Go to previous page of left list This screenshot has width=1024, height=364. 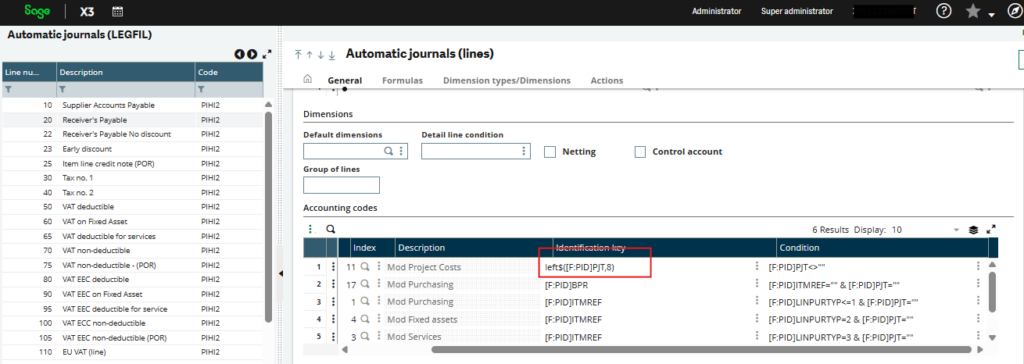point(240,54)
